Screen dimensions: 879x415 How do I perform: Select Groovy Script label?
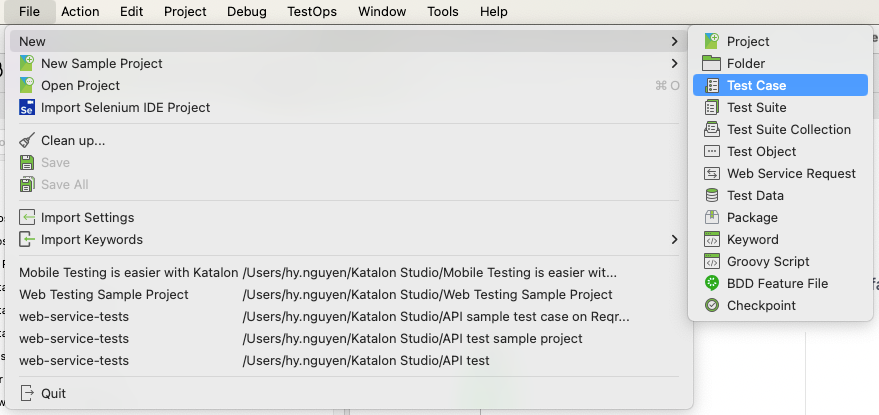pos(768,261)
